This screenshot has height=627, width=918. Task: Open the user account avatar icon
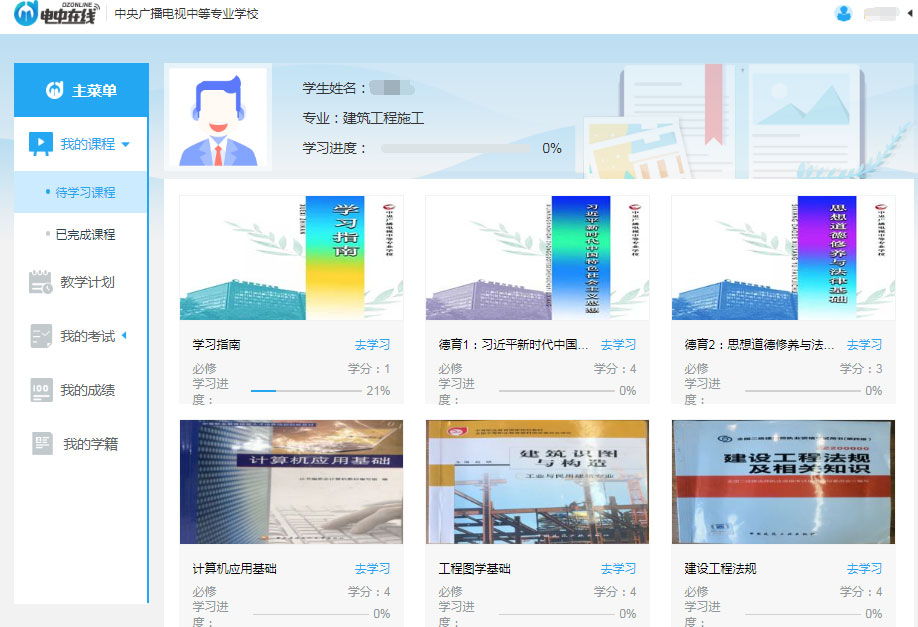(843, 13)
